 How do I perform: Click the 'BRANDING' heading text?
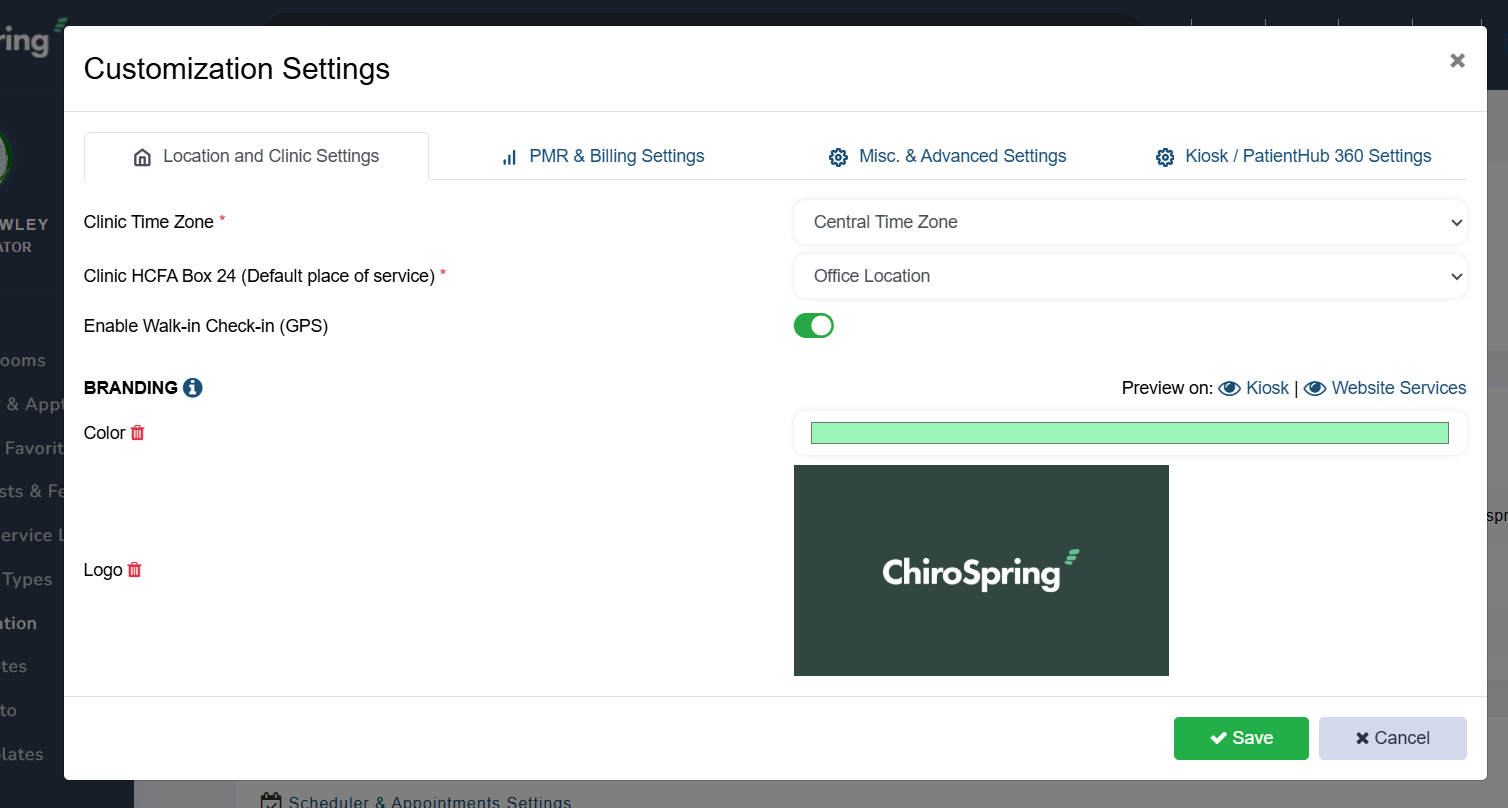(131, 388)
